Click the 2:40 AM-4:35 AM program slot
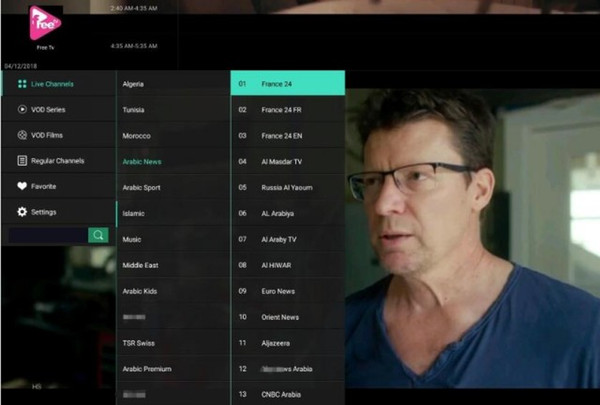This screenshot has height=405, width=600. pos(134,8)
